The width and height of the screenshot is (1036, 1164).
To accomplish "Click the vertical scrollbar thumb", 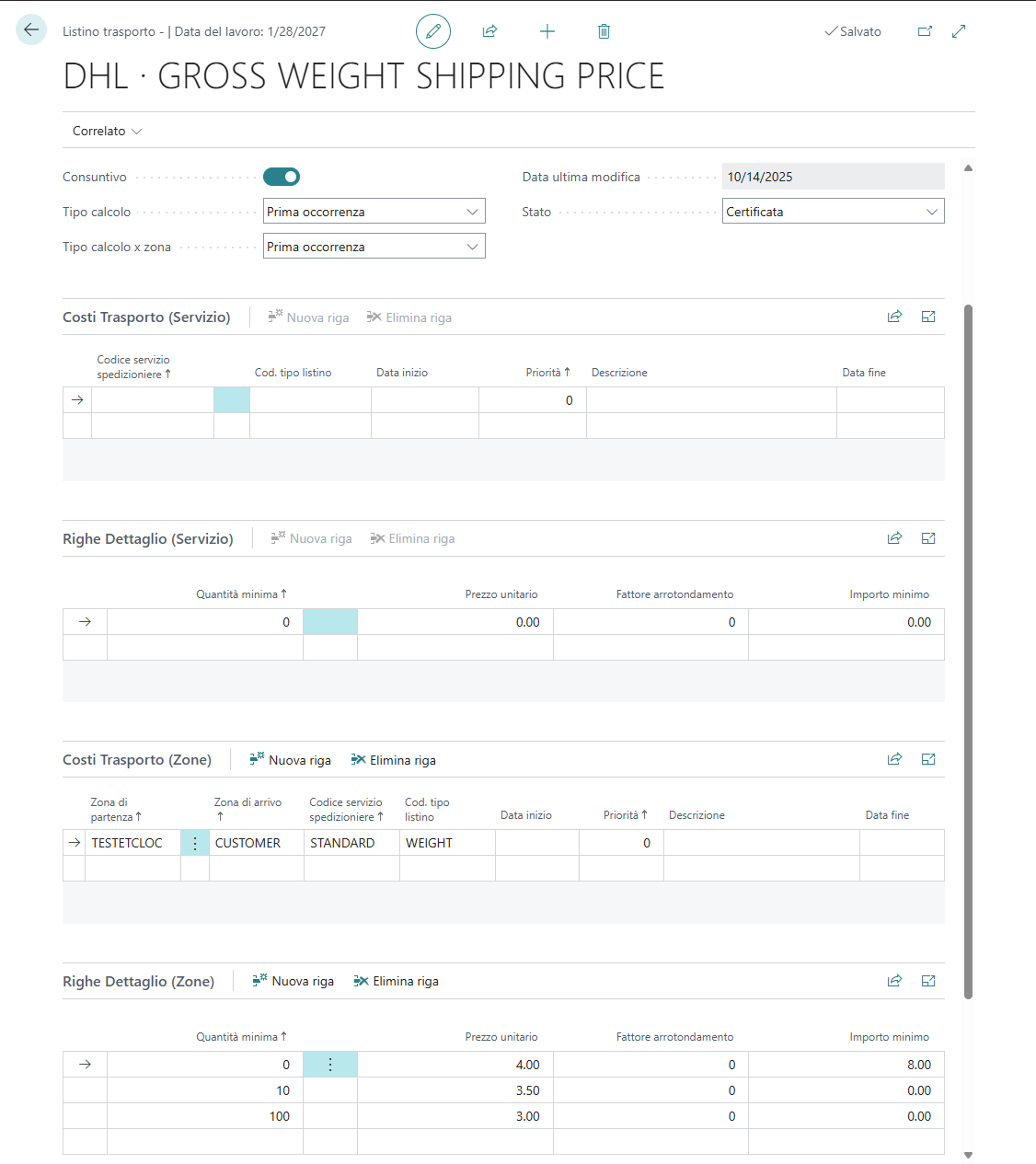I will tap(968, 644).
